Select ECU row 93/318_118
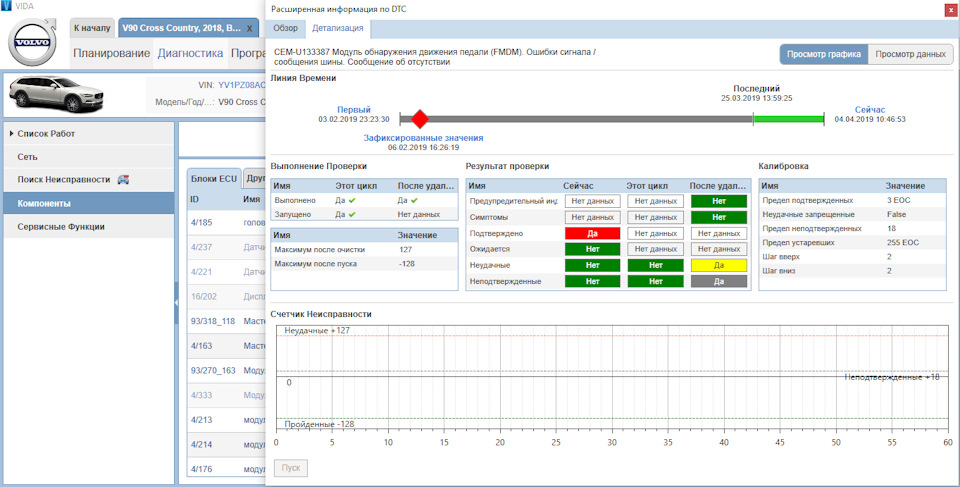This screenshot has width=960, height=487. pyautogui.click(x=227, y=321)
